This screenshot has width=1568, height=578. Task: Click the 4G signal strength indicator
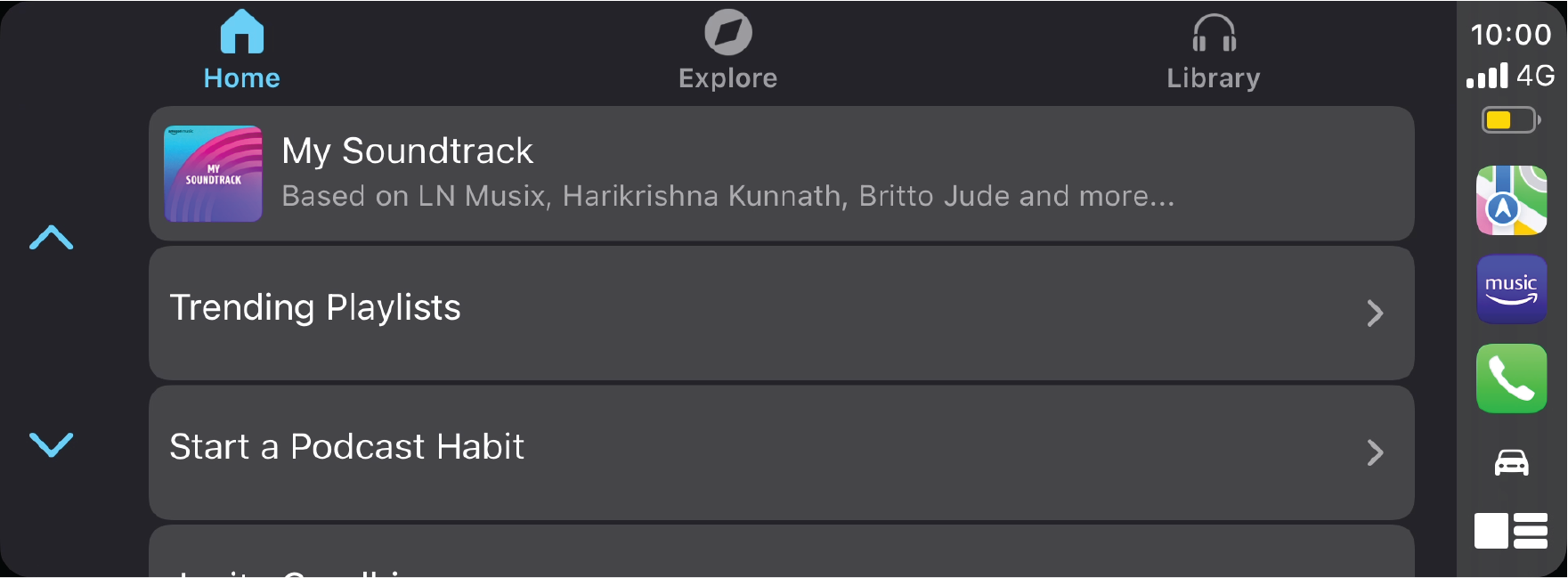(x=1510, y=76)
